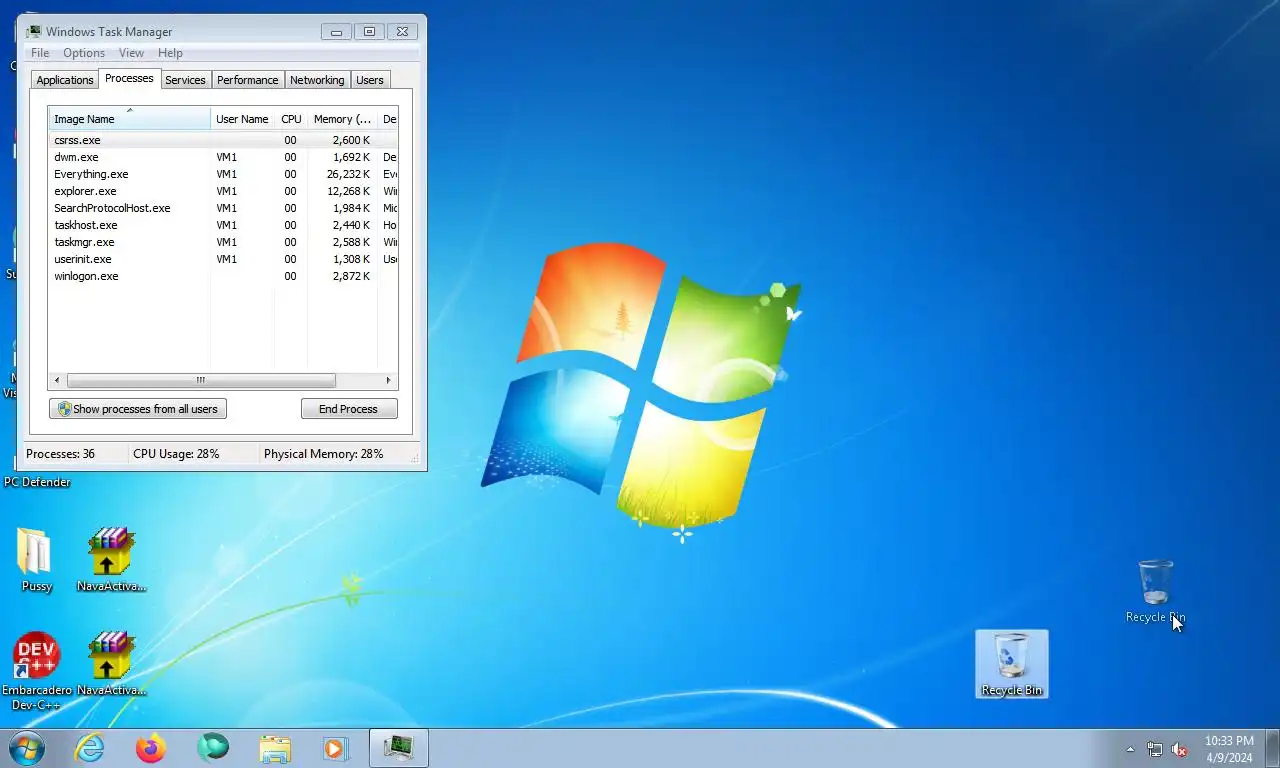Select the Pussy folder icon

(36, 560)
